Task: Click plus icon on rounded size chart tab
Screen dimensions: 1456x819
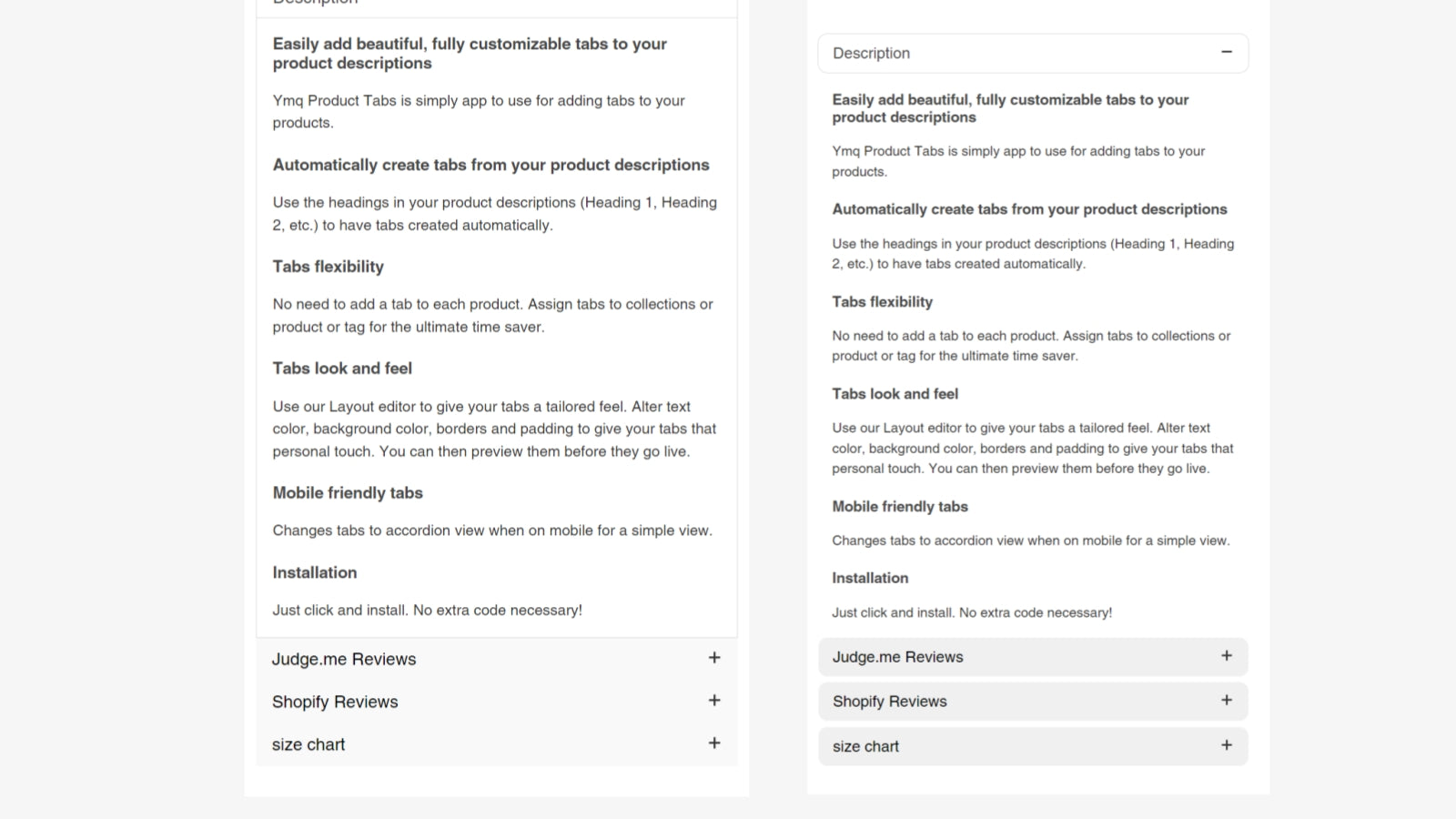Action: [x=1227, y=744]
